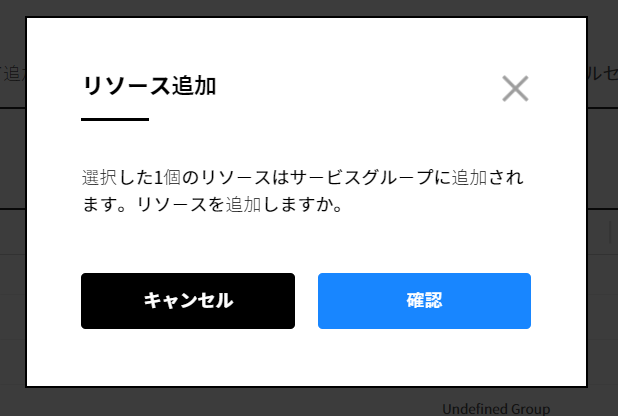Confirm adding resource with 確認 button
This screenshot has height=416, width=618.
(424, 301)
